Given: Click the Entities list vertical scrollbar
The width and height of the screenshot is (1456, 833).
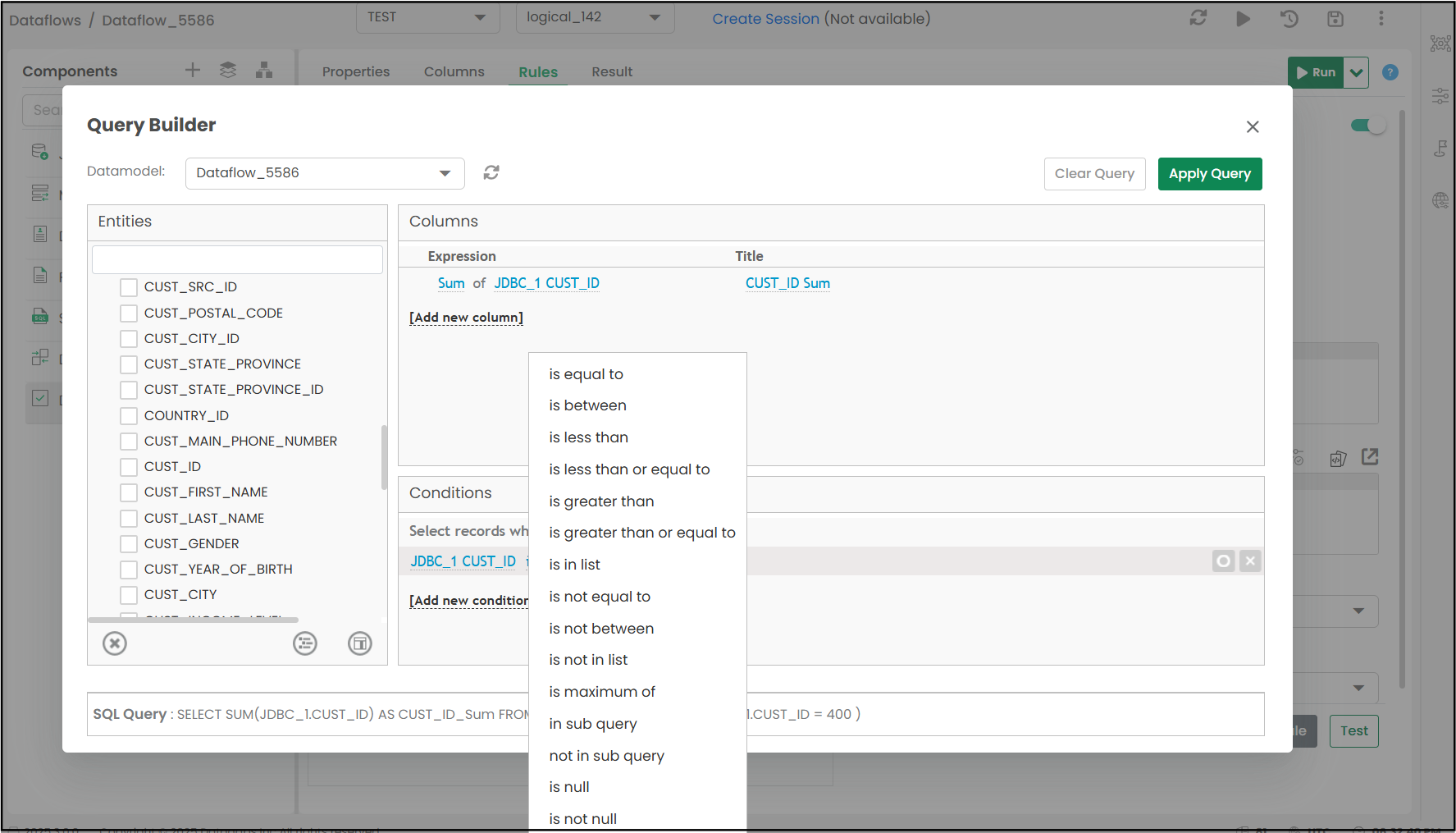Looking at the screenshot, I should click(384, 457).
